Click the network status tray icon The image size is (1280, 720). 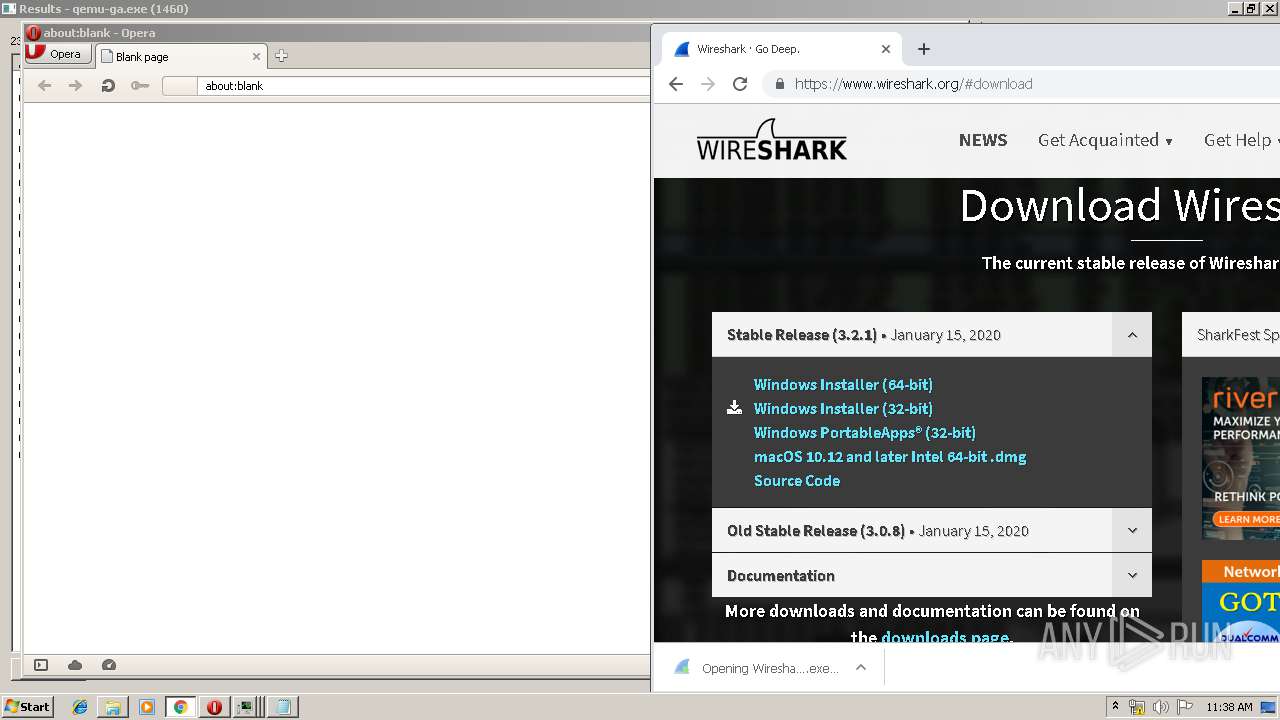click(1137, 707)
